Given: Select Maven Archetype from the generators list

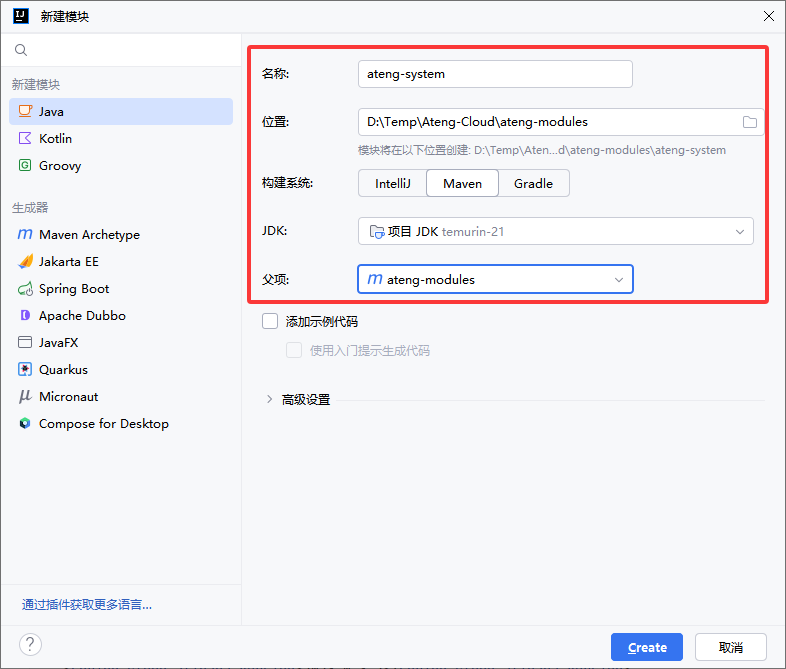Looking at the screenshot, I should [x=89, y=235].
